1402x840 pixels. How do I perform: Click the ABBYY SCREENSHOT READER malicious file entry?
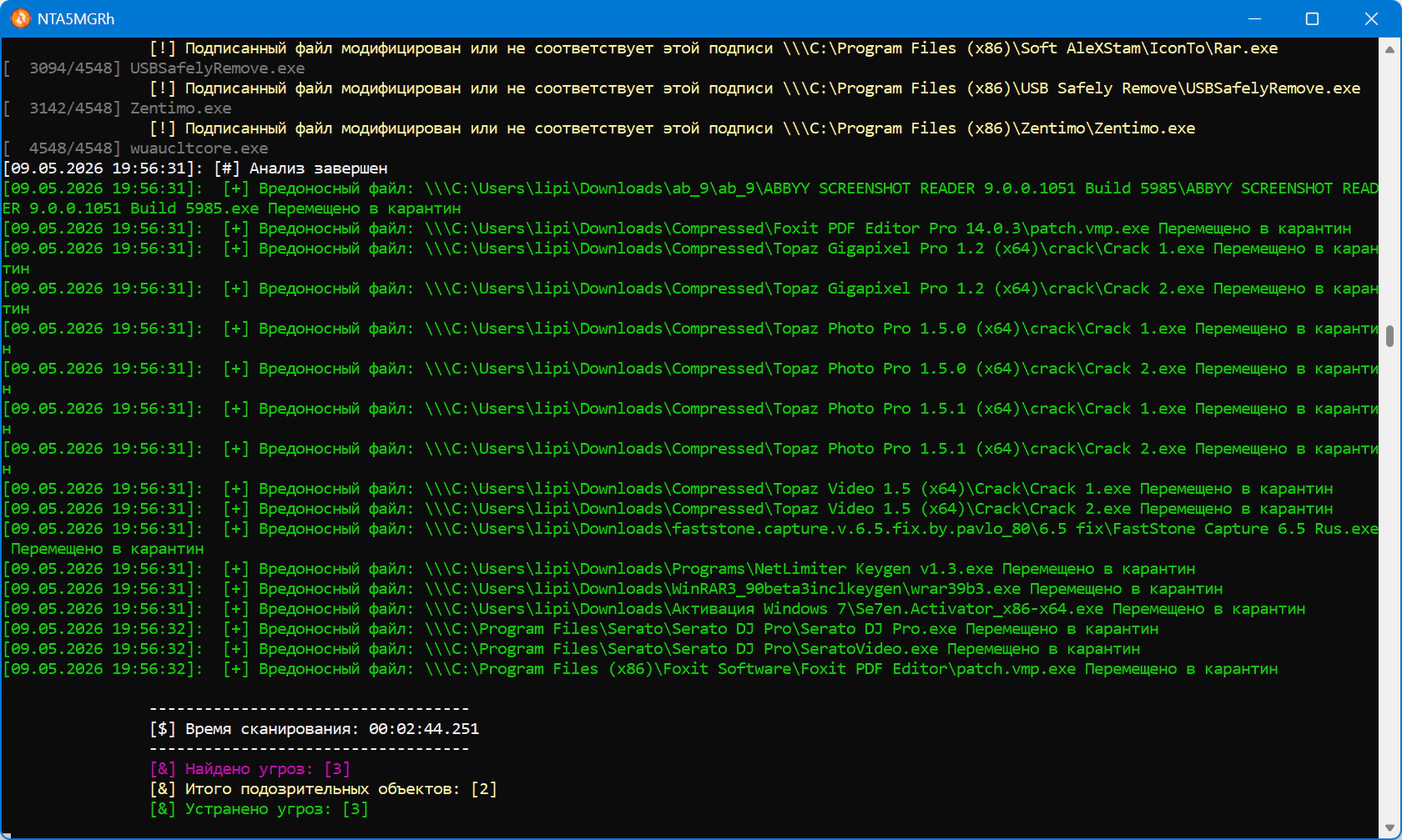691,199
